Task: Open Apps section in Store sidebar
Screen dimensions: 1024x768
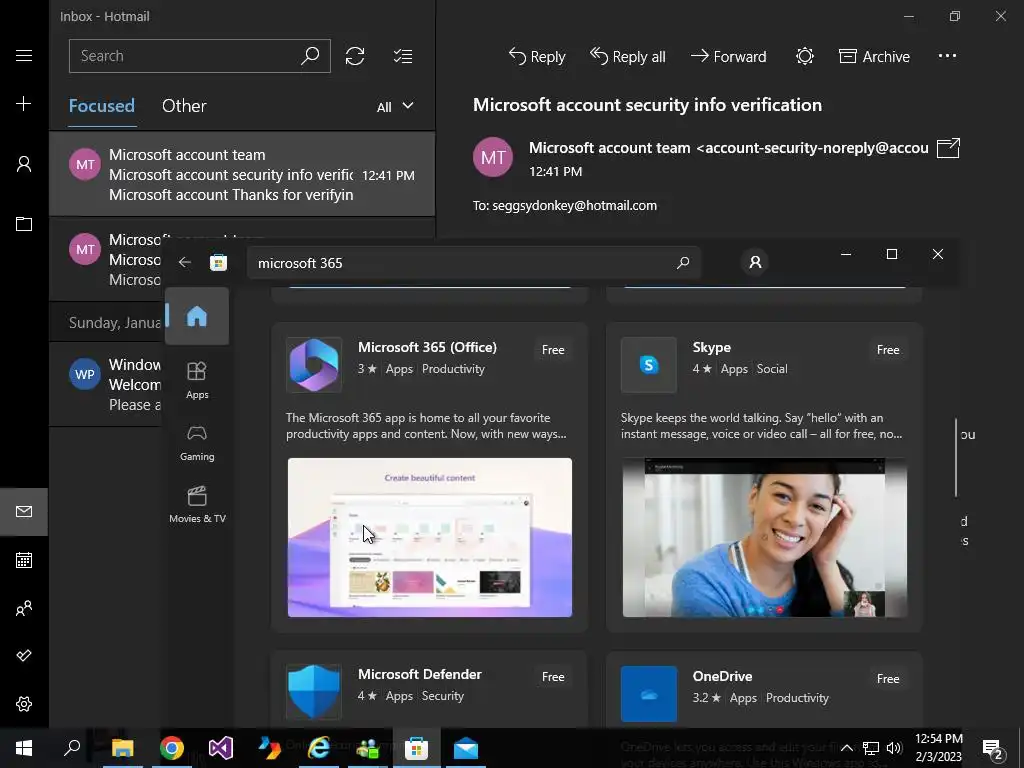Action: [x=197, y=380]
